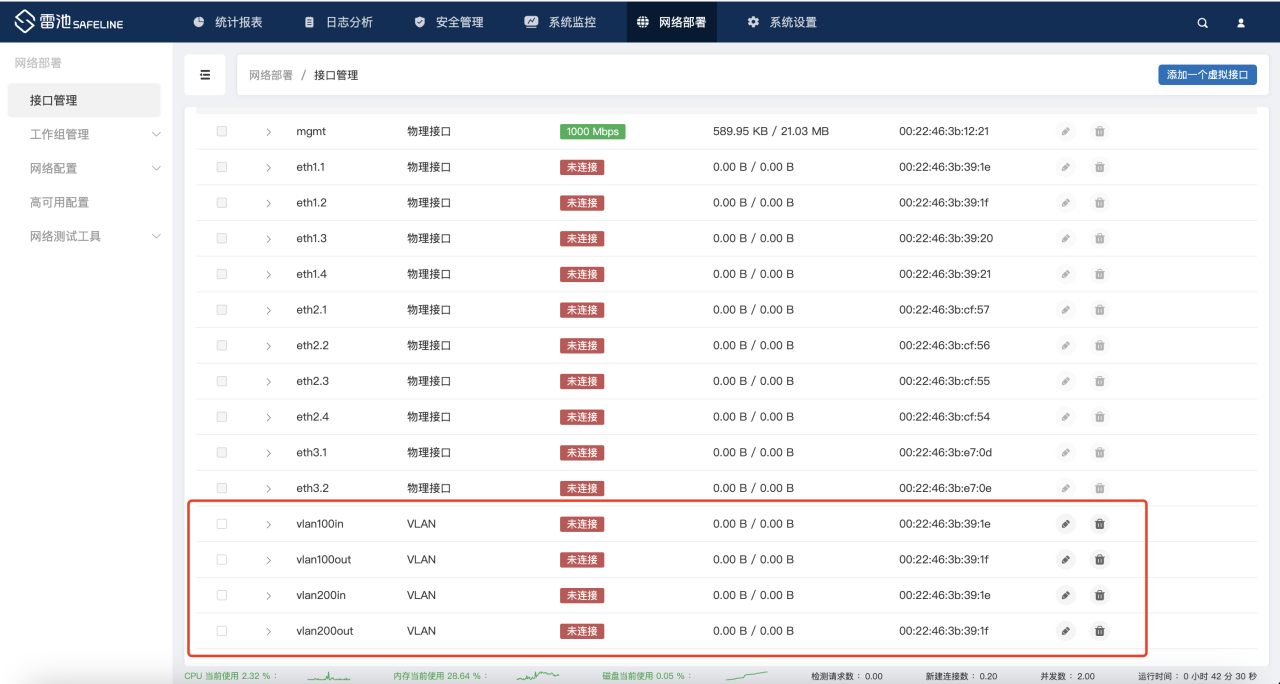Expand the mgmt interface row details

tap(268, 132)
